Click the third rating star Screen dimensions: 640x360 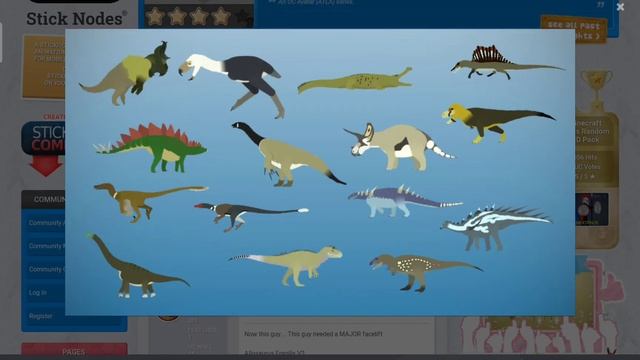tap(199, 17)
